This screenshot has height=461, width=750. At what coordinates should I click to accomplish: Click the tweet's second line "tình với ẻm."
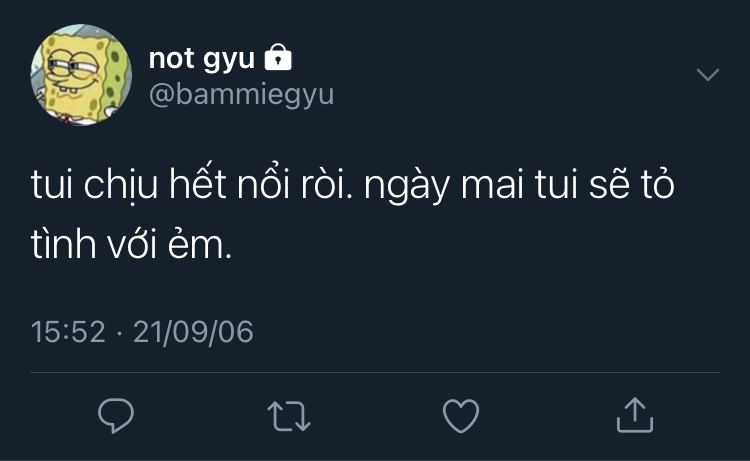tap(132, 246)
